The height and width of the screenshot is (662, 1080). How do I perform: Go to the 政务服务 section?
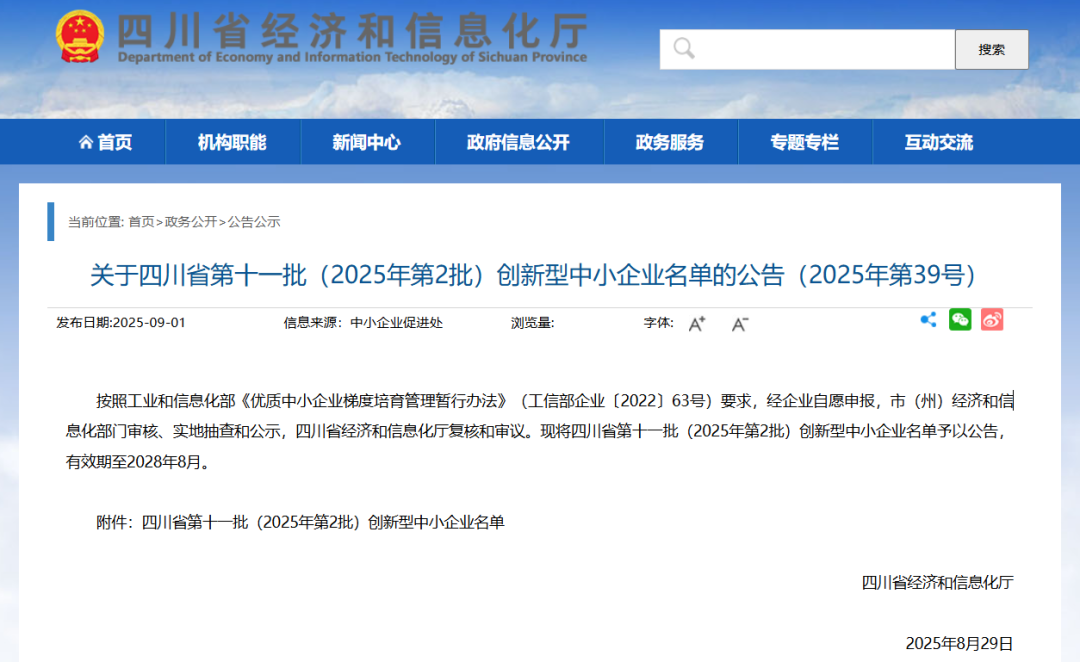point(670,142)
